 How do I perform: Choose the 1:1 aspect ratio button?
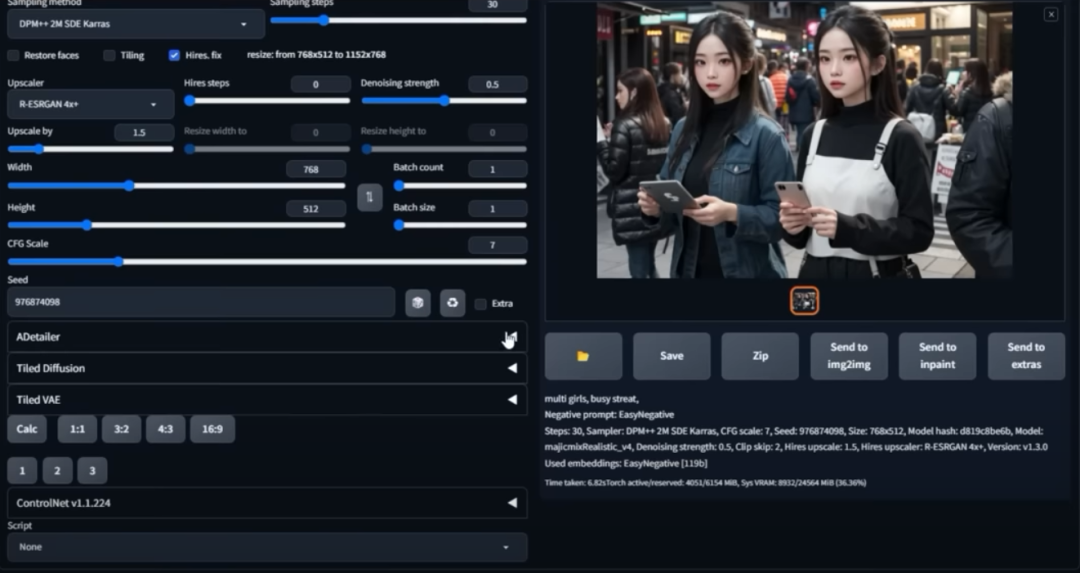click(x=77, y=429)
